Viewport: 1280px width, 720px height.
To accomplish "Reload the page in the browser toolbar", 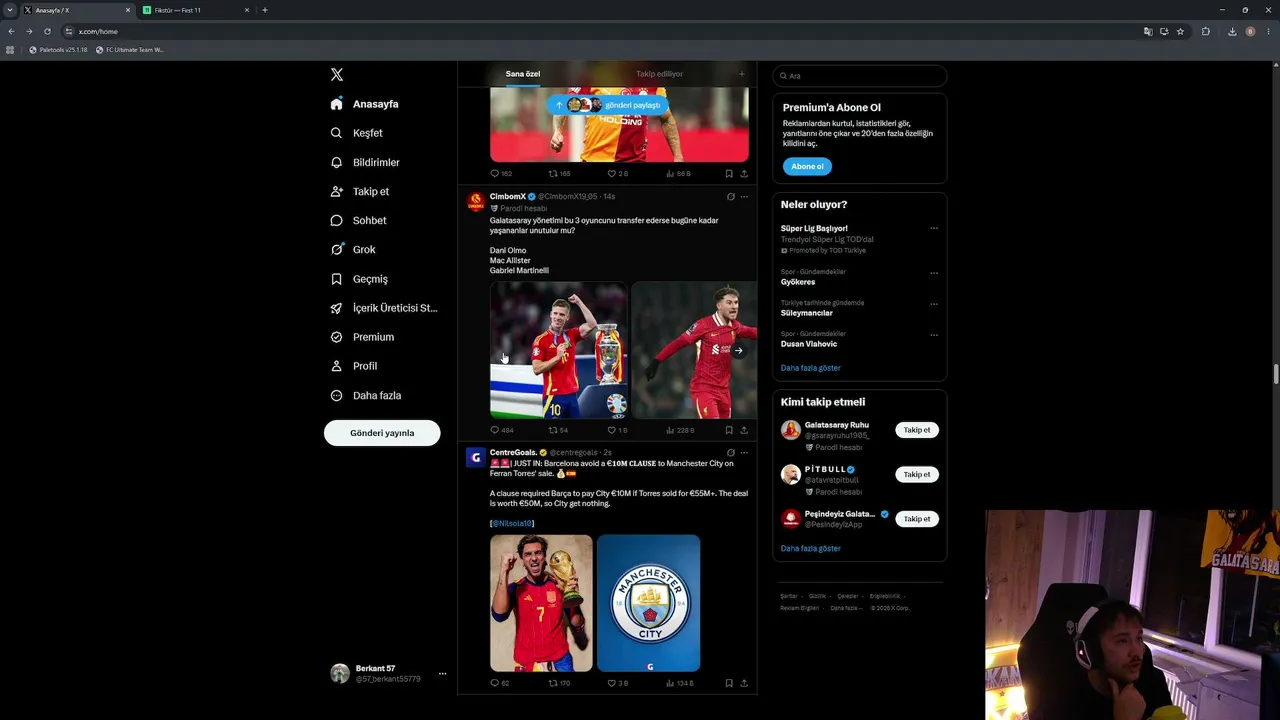I will (47, 31).
